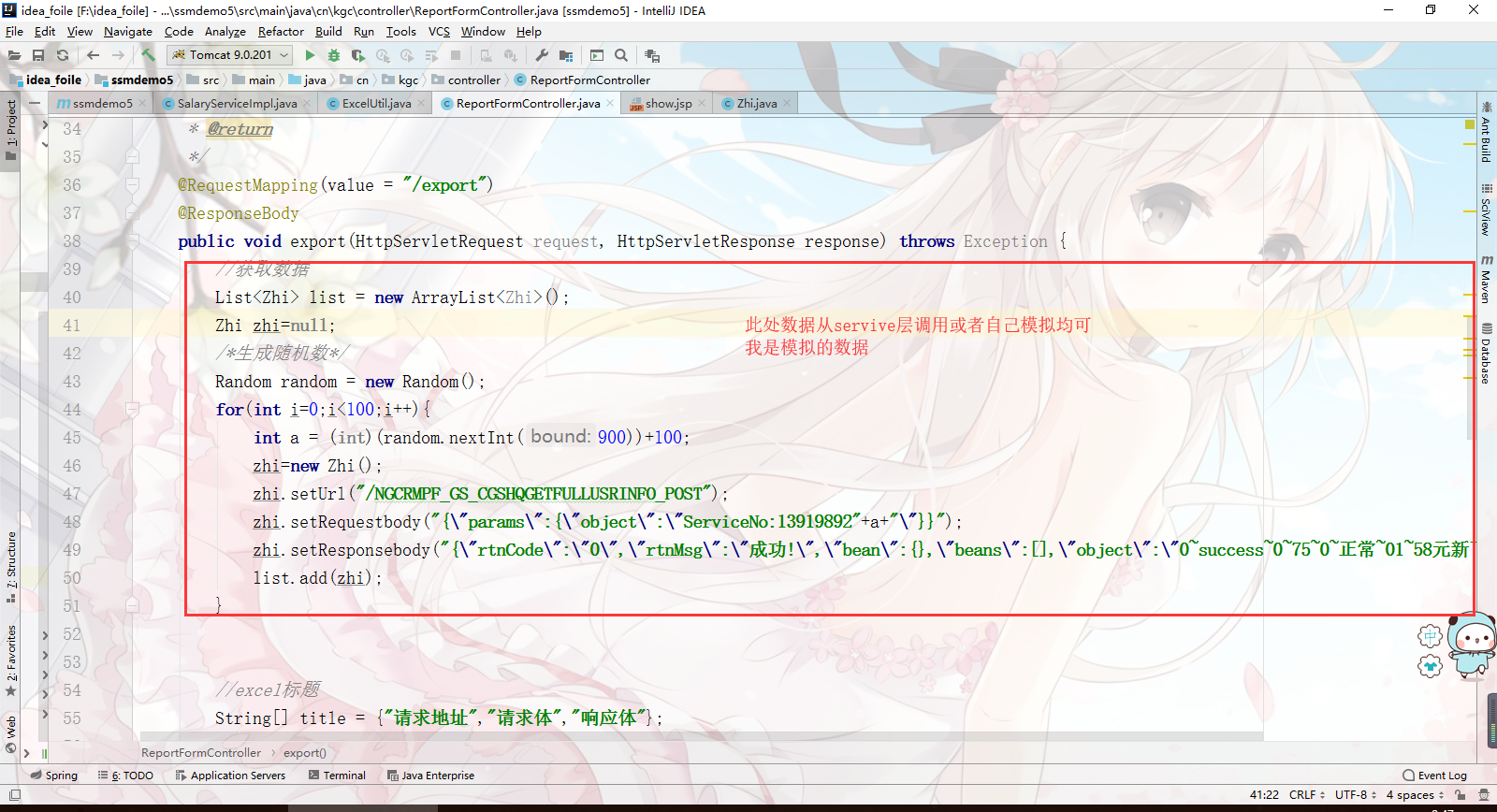Run with coverage shield icon
The height and width of the screenshot is (812, 1497).
tap(358, 55)
